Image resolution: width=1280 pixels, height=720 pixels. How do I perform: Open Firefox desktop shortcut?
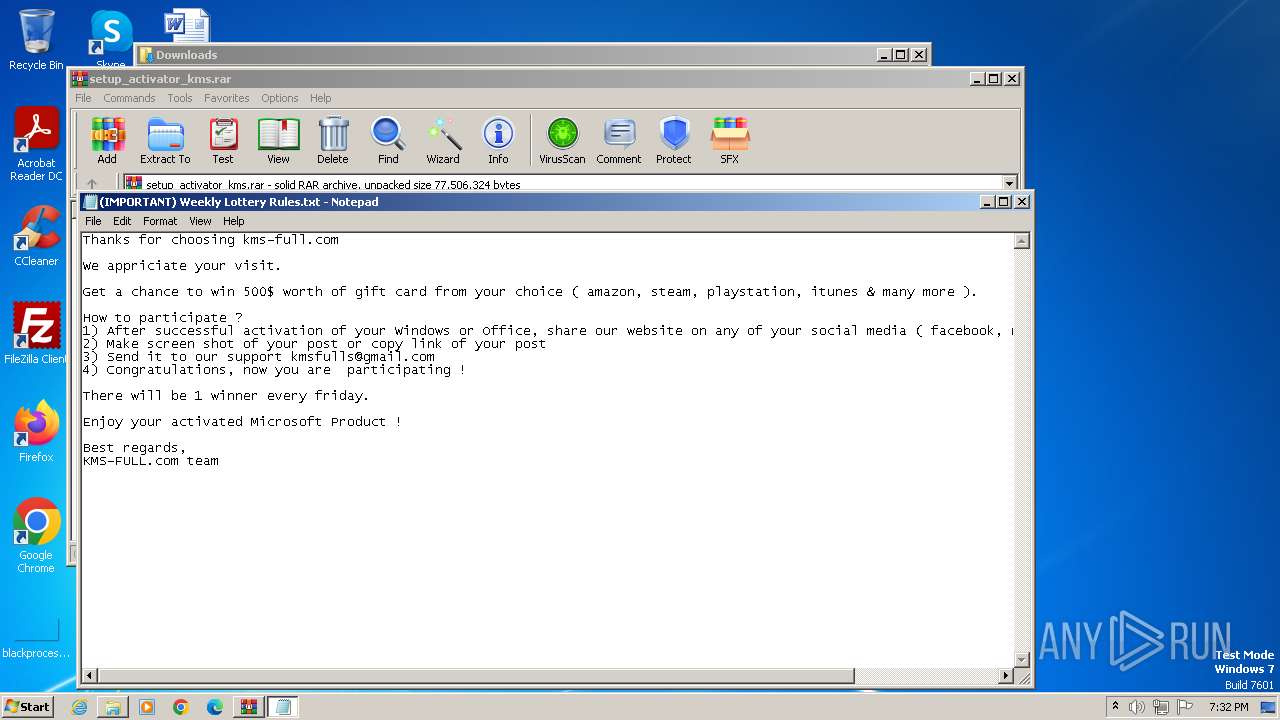(x=36, y=432)
